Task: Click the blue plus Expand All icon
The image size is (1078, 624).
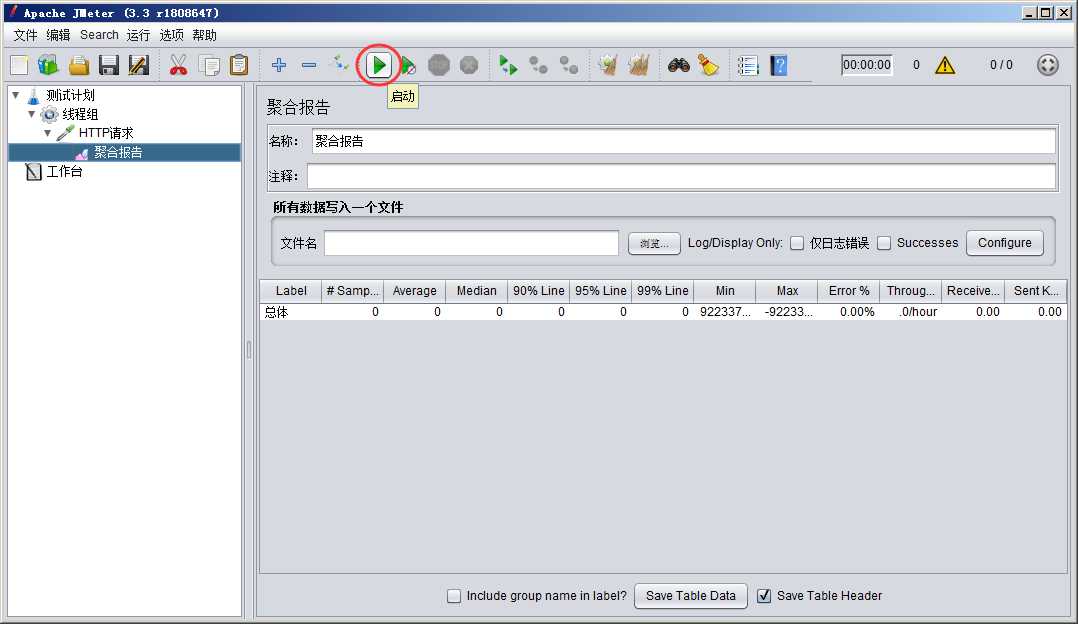Action: point(278,65)
